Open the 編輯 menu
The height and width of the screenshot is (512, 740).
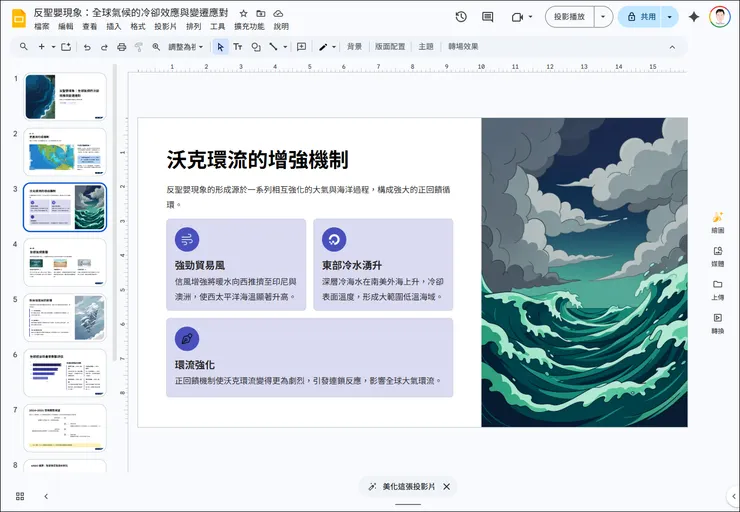pyautogui.click(x=66, y=26)
